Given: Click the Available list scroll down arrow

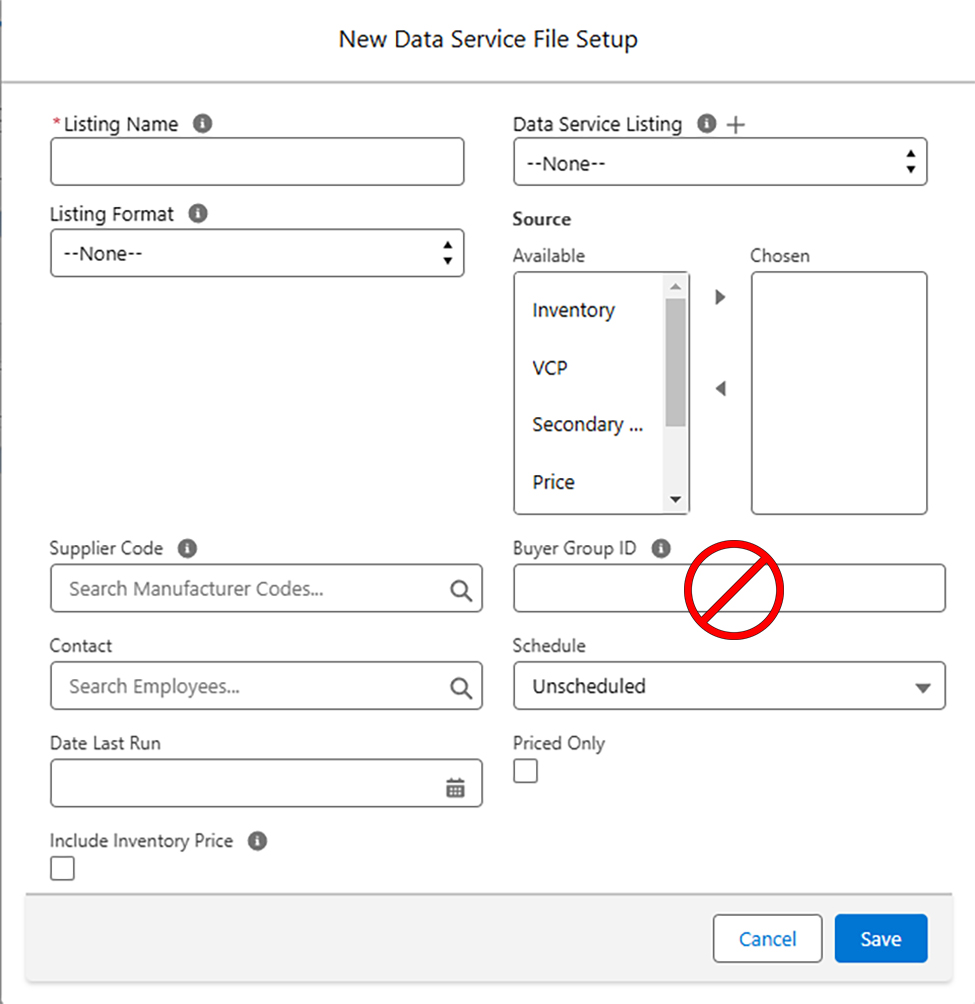Looking at the screenshot, I should click(x=675, y=499).
